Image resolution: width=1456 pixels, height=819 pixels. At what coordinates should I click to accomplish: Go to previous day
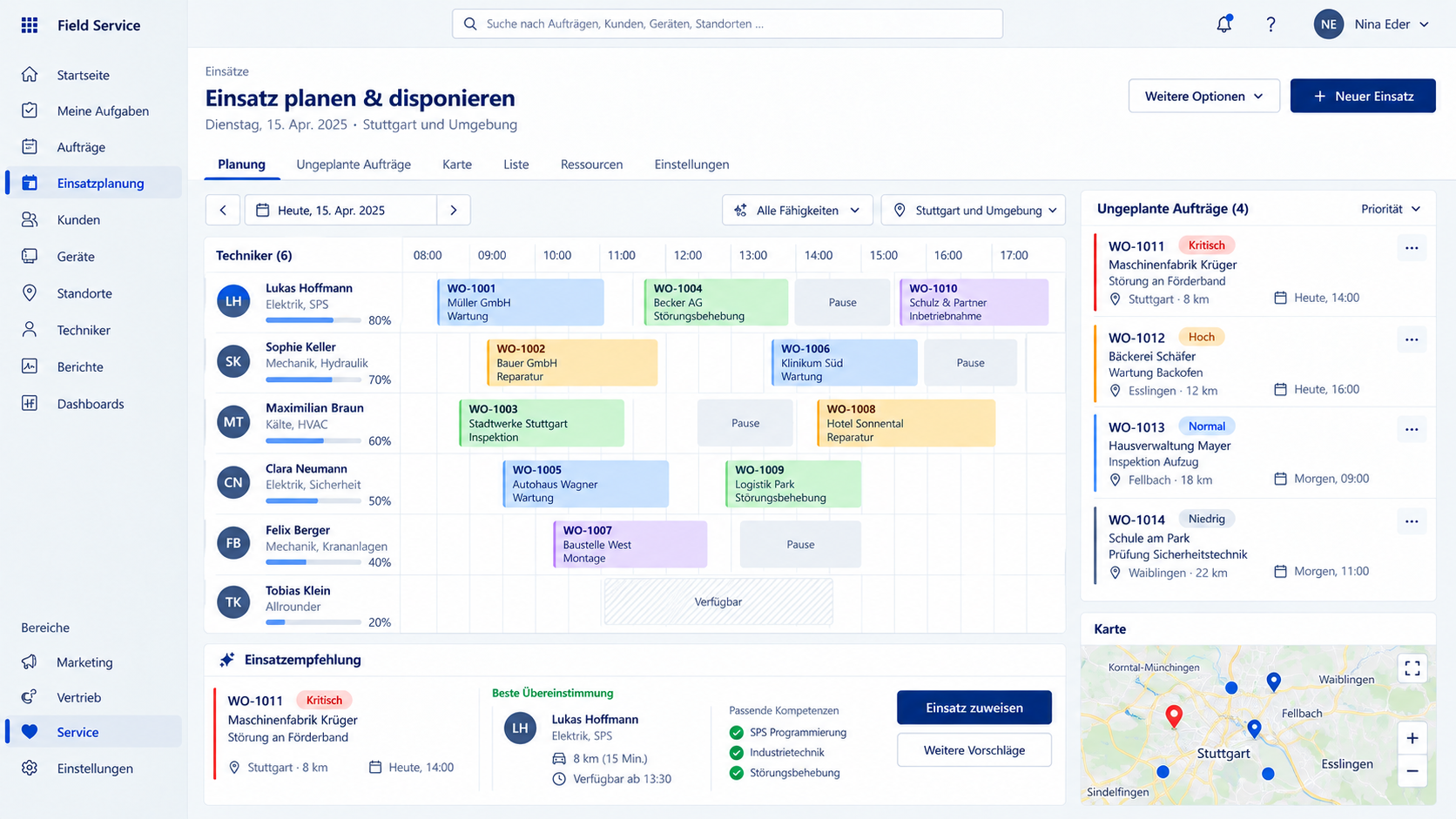point(223,210)
